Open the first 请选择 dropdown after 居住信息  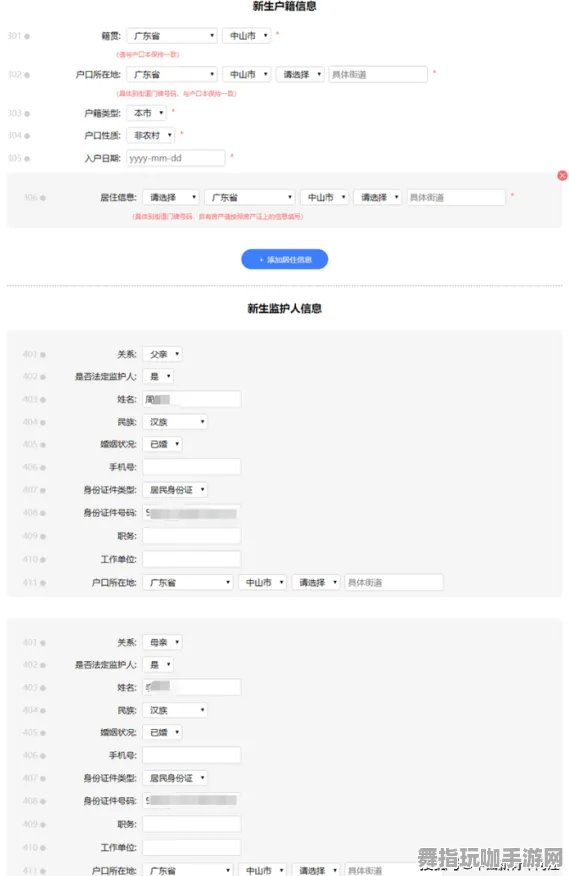[x=170, y=197]
